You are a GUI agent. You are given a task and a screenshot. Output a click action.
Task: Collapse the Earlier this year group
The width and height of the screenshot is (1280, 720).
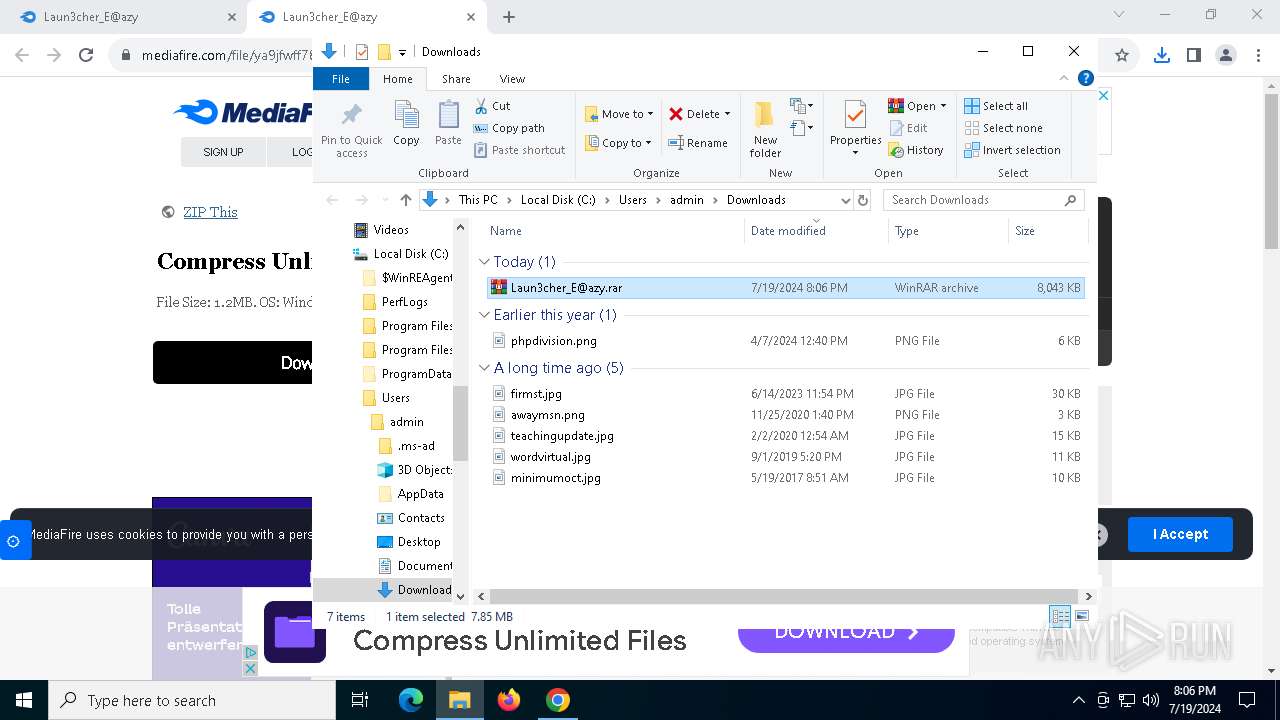[x=484, y=315]
